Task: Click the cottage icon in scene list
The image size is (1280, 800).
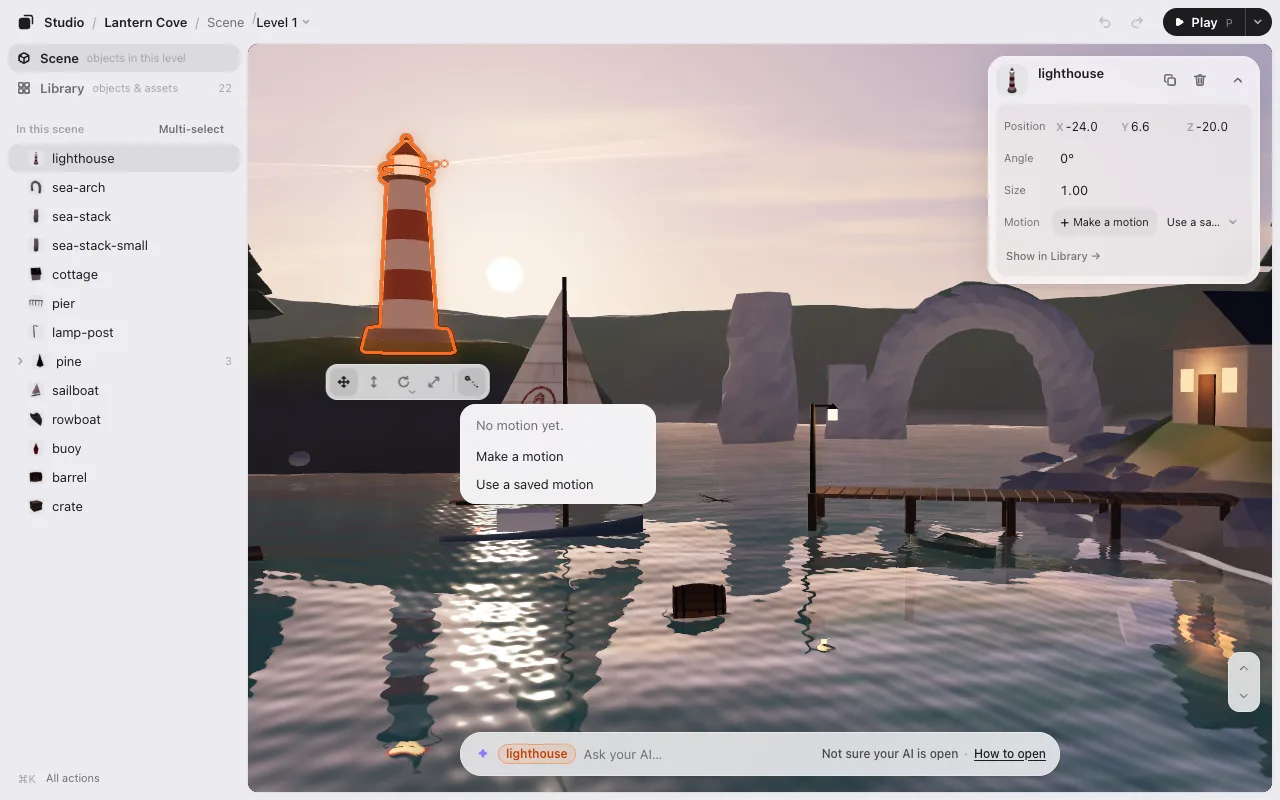Action: pyautogui.click(x=36, y=274)
